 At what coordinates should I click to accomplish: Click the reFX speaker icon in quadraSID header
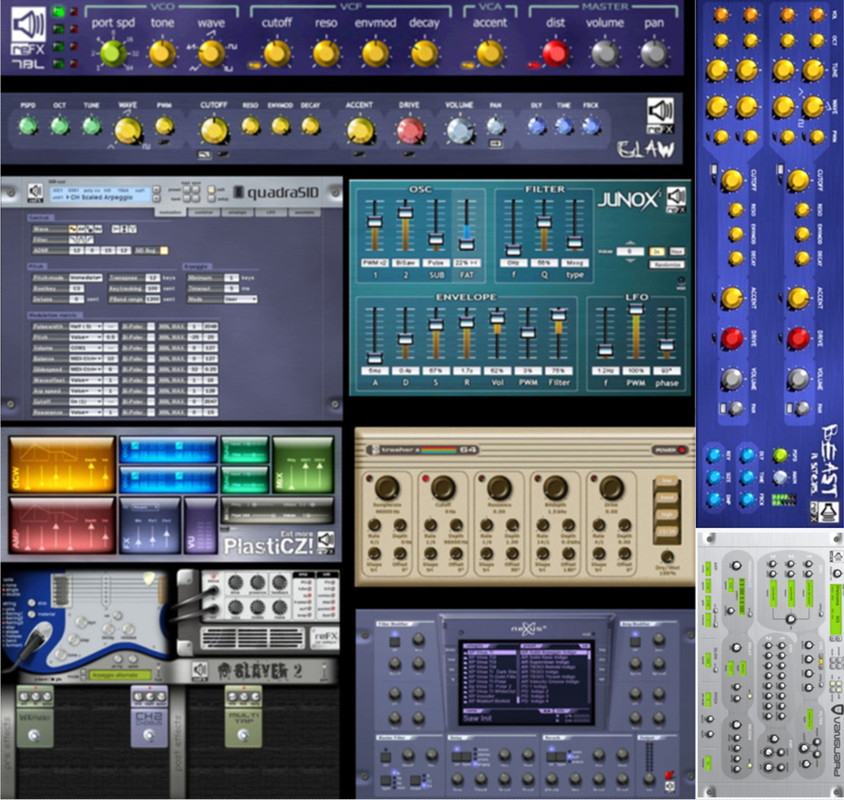pos(36,192)
